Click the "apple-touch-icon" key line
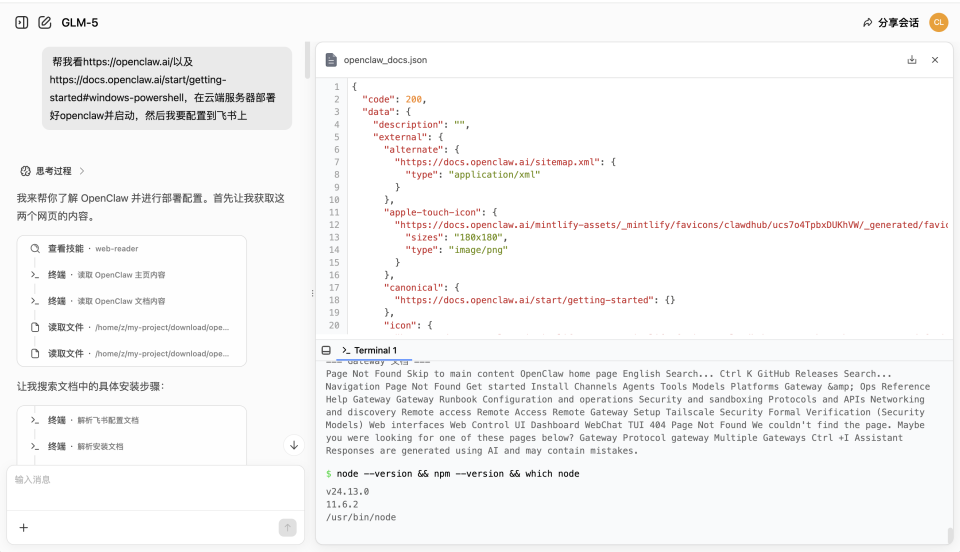 click(x=440, y=212)
